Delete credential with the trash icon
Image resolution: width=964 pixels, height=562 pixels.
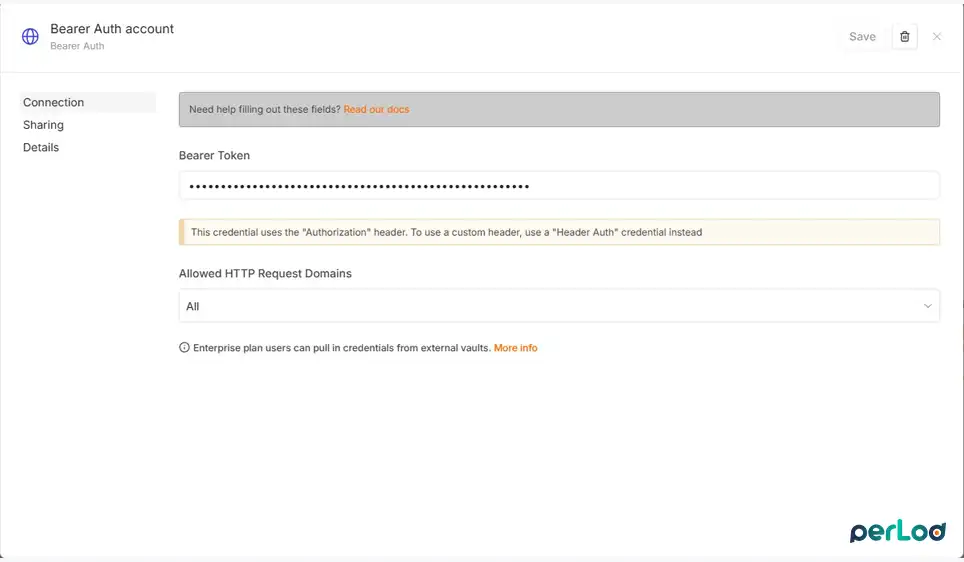pyautogui.click(x=904, y=37)
